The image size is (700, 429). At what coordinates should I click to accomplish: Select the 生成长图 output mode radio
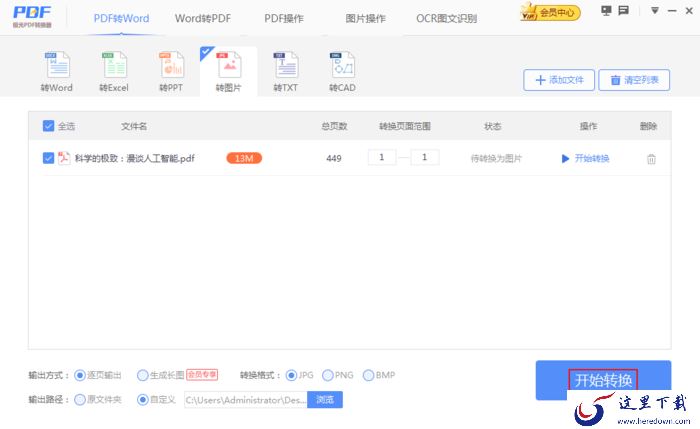[142, 375]
